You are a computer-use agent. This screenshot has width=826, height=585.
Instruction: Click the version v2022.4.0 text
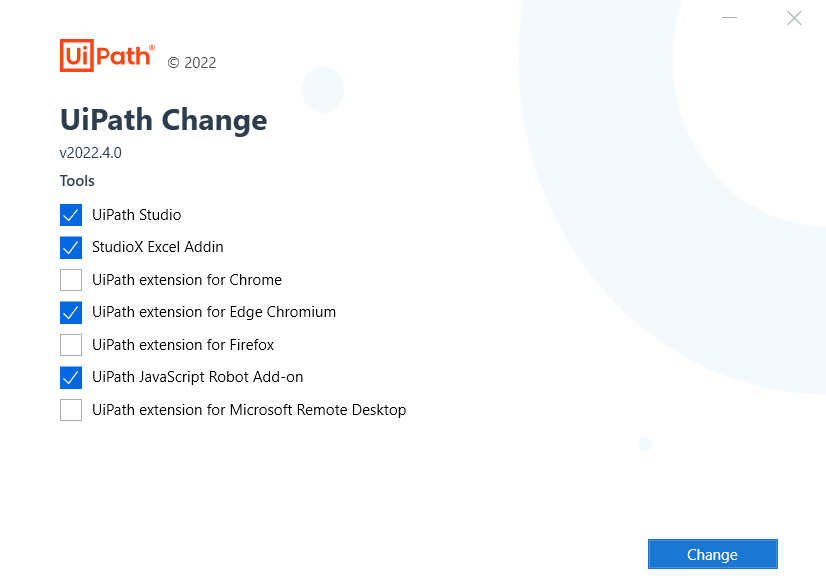[91, 153]
